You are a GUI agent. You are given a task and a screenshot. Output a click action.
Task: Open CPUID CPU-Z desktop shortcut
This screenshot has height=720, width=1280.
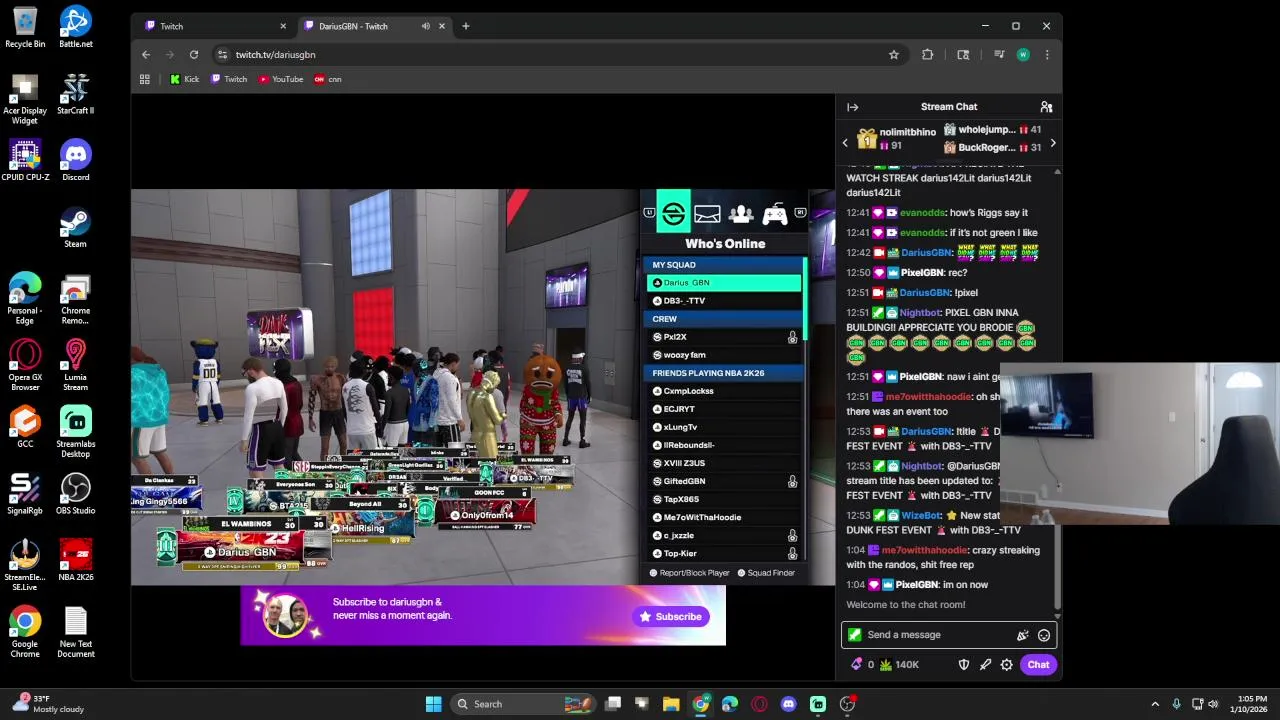pos(25,161)
